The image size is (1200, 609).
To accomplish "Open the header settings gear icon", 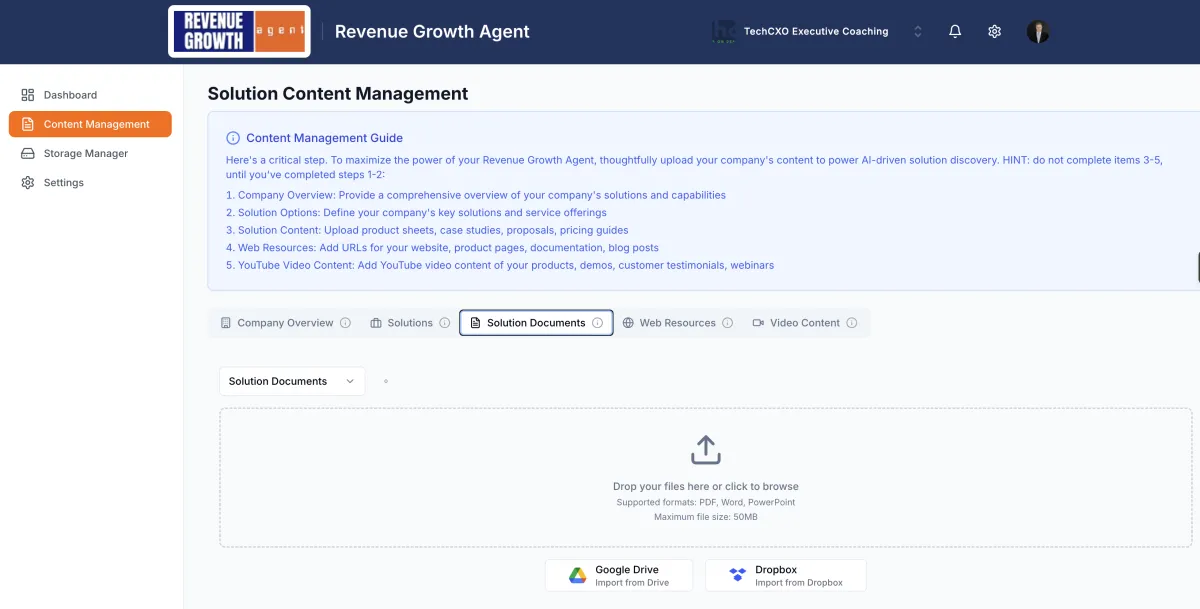I will (x=994, y=31).
